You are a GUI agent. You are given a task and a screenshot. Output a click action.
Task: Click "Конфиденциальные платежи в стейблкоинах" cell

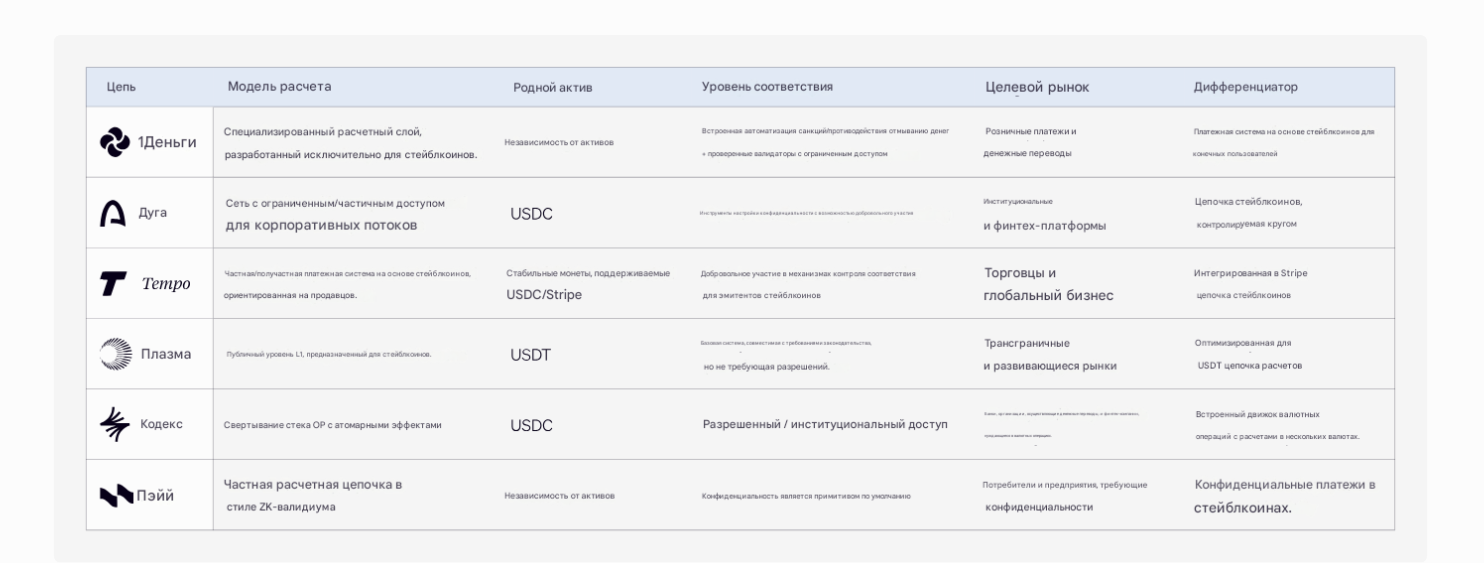click(x=1284, y=496)
